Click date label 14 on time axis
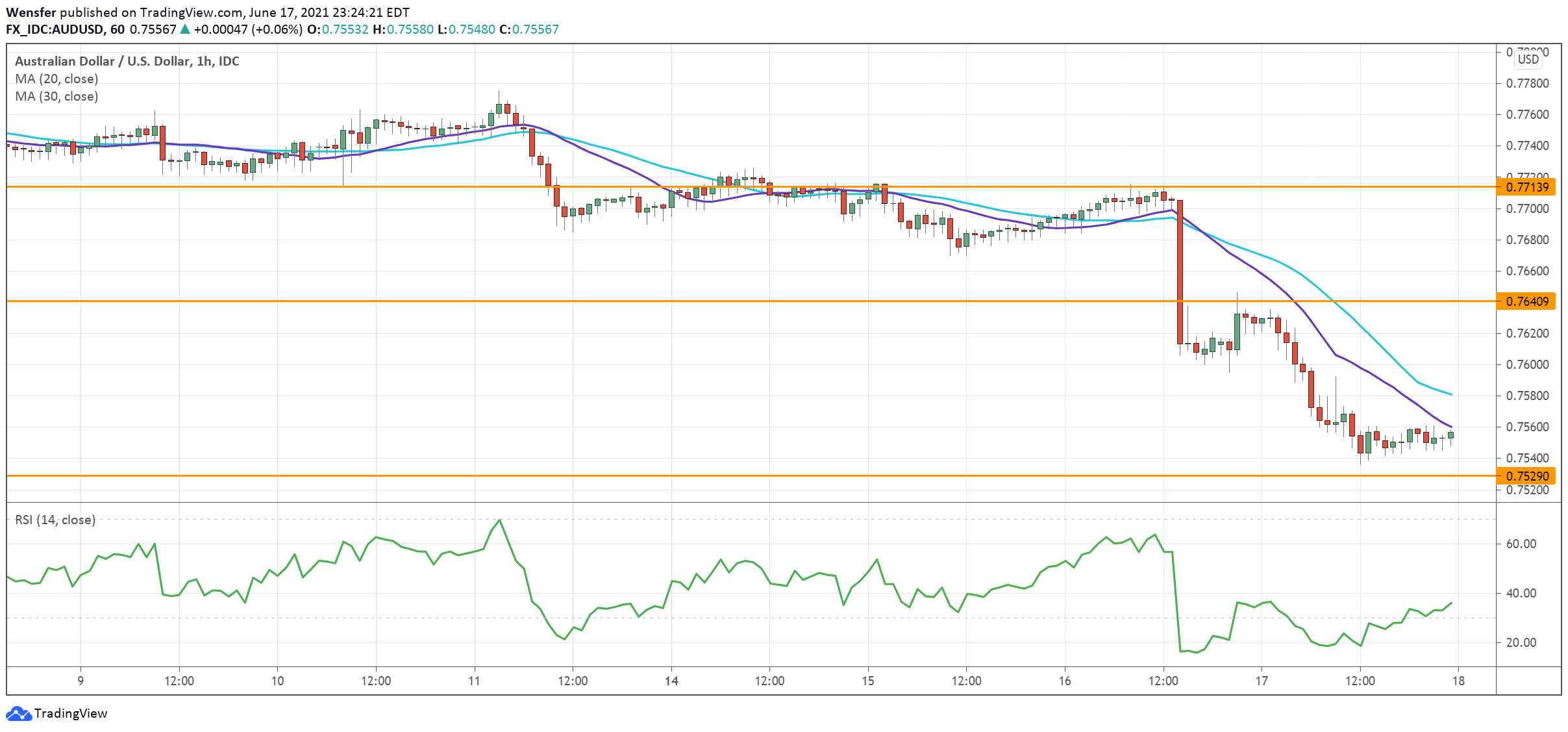This screenshot has width=1568, height=732. pos(671,681)
